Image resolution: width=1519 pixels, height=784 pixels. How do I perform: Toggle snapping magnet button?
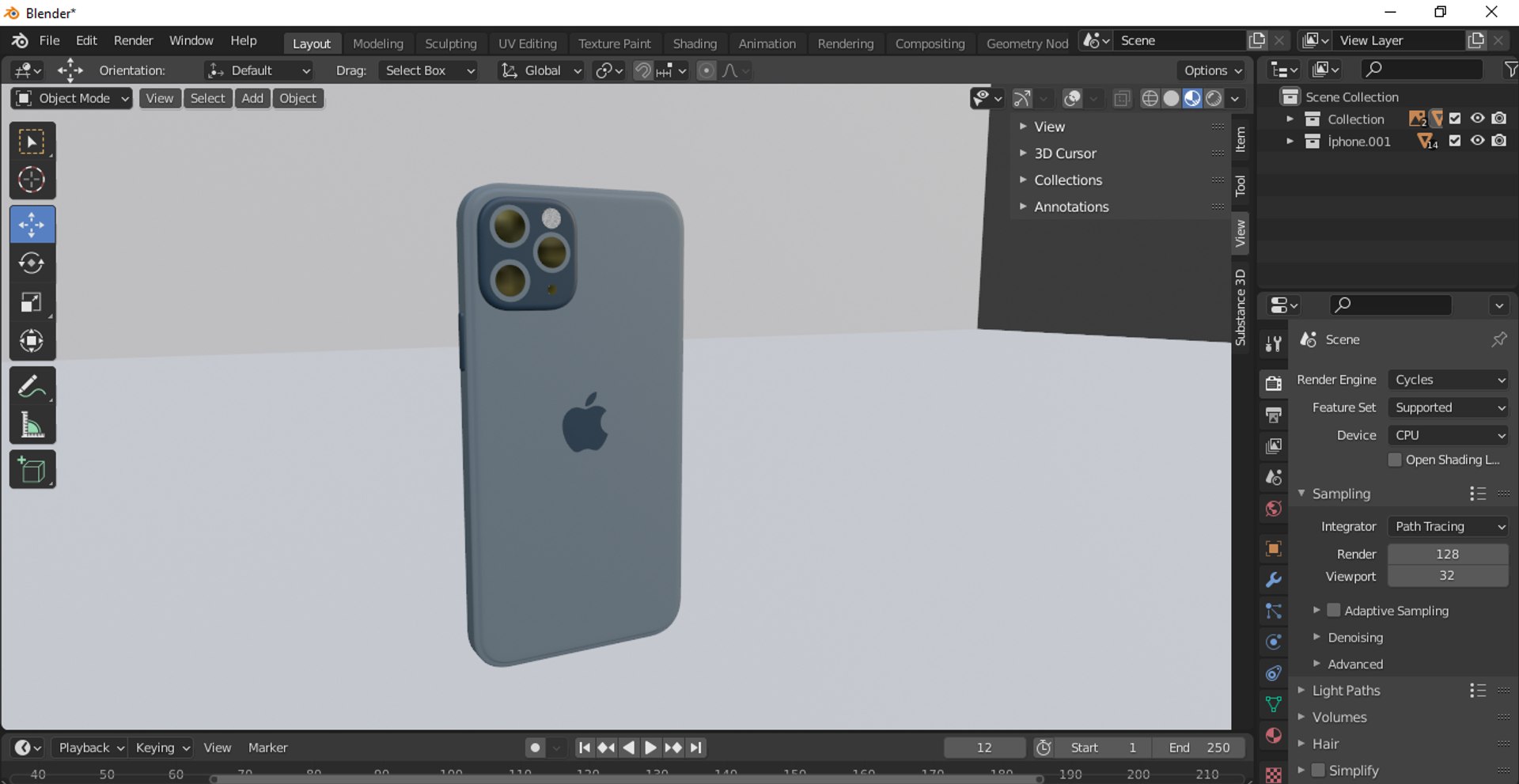point(643,70)
